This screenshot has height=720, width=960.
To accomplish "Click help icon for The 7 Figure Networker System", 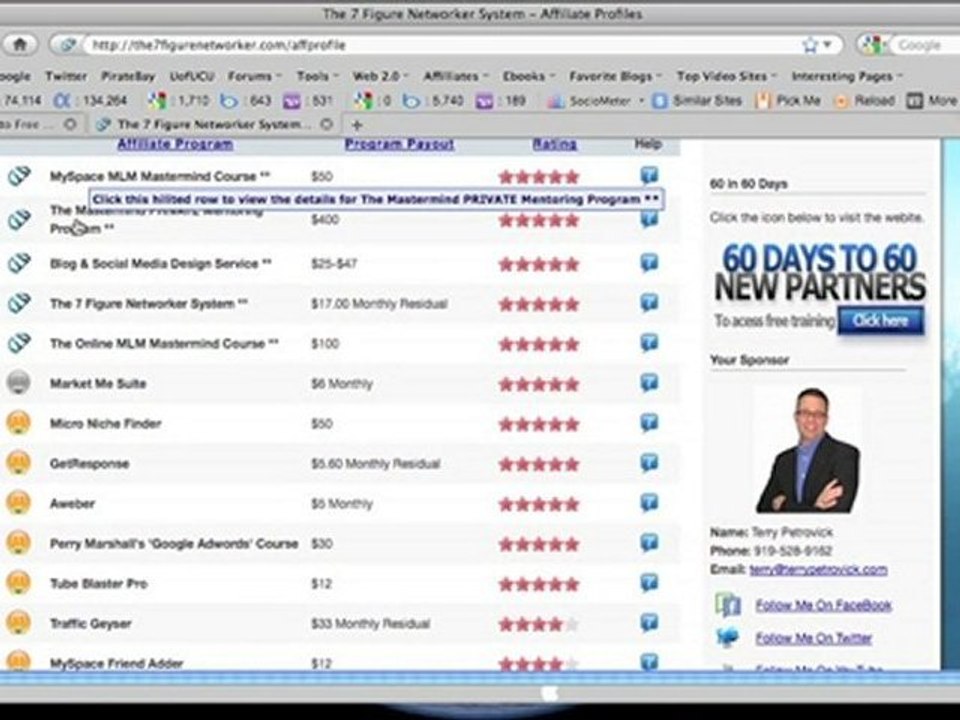I will click(649, 302).
